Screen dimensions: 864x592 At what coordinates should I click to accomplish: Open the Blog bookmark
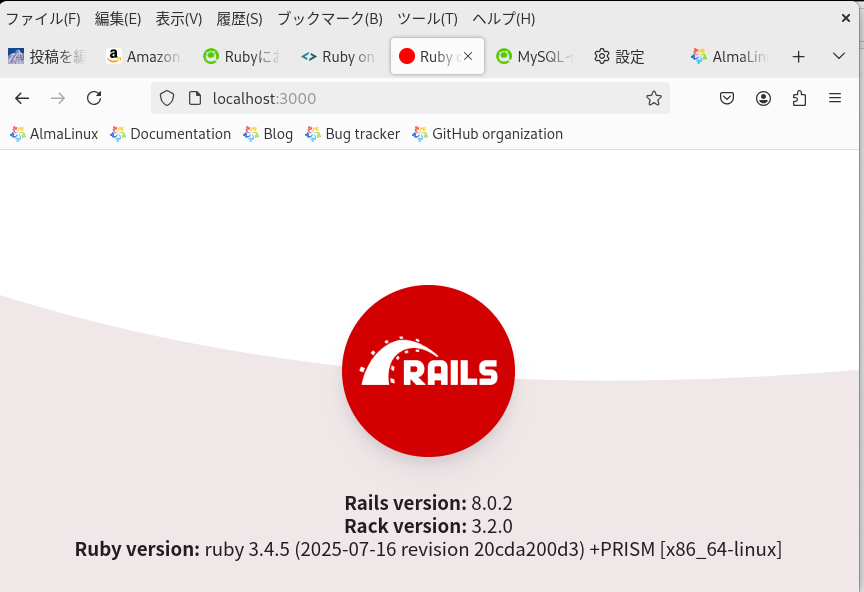(268, 134)
